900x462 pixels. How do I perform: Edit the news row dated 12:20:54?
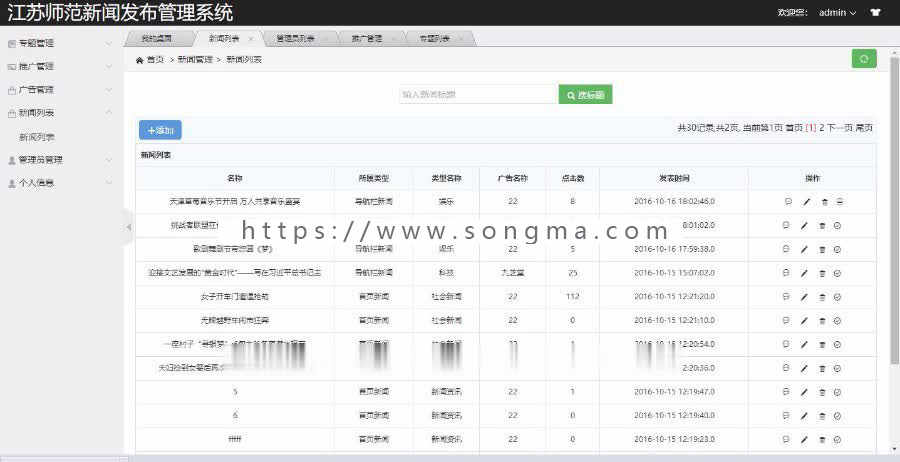[804, 344]
